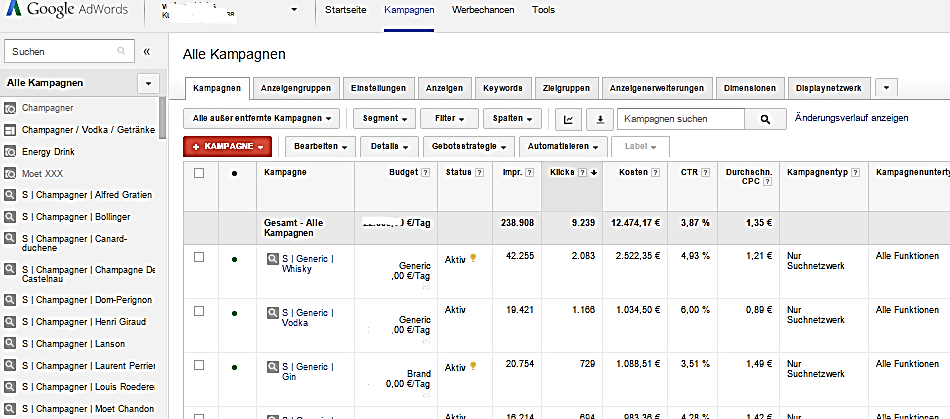The height and width of the screenshot is (419, 950).
Task: Click the search magnifier in Kampagnen suchen
Action: (x=765, y=119)
